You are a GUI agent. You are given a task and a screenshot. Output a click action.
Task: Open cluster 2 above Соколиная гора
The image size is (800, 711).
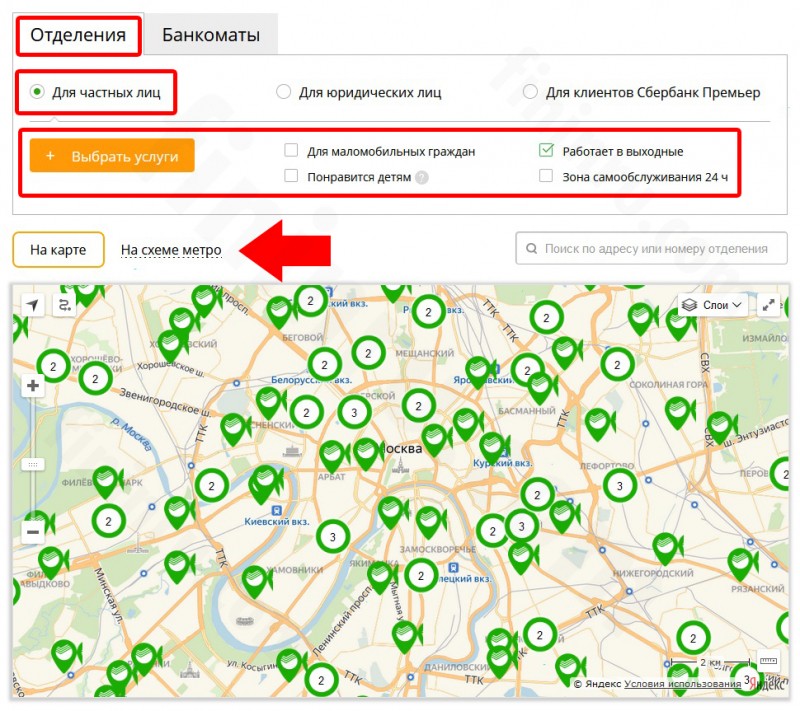pyautogui.click(x=617, y=364)
